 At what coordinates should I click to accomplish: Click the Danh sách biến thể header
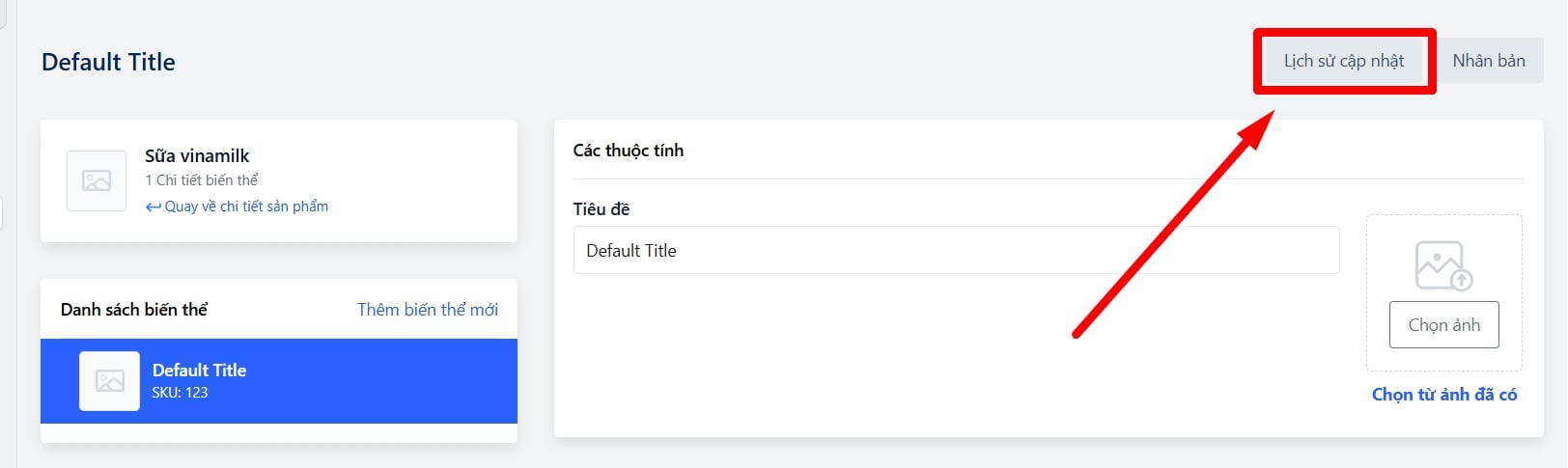tap(134, 310)
